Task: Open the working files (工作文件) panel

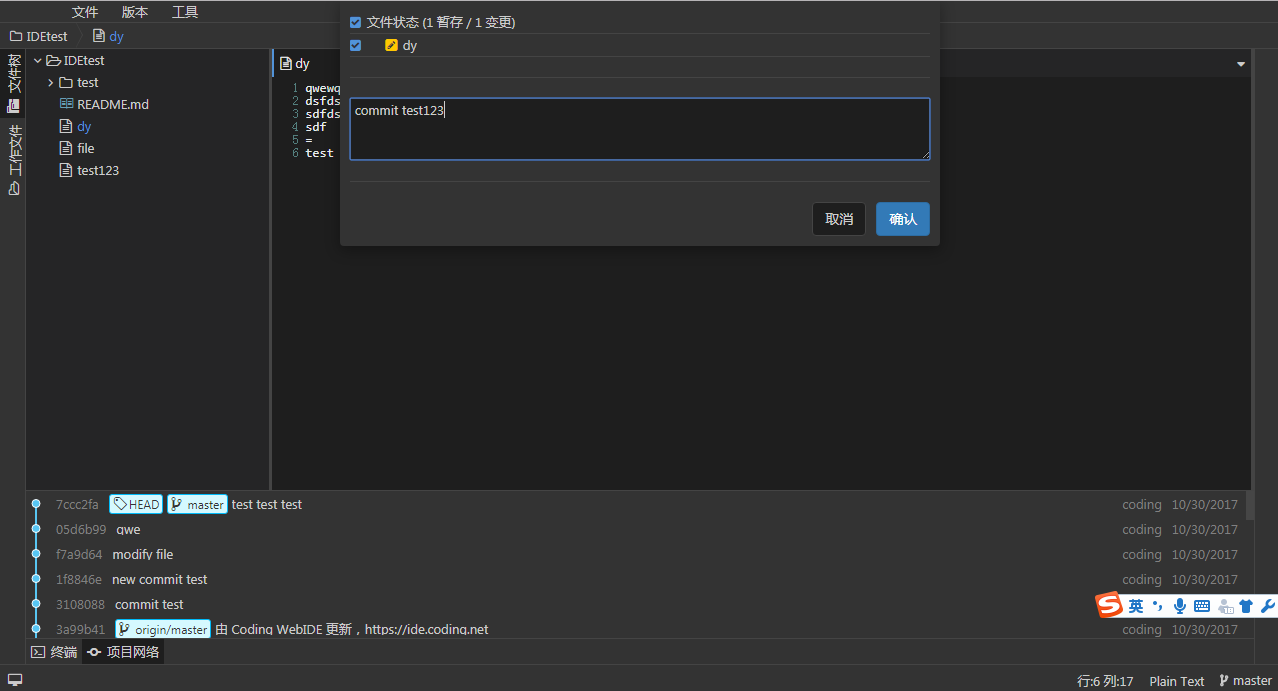Action: click(14, 150)
